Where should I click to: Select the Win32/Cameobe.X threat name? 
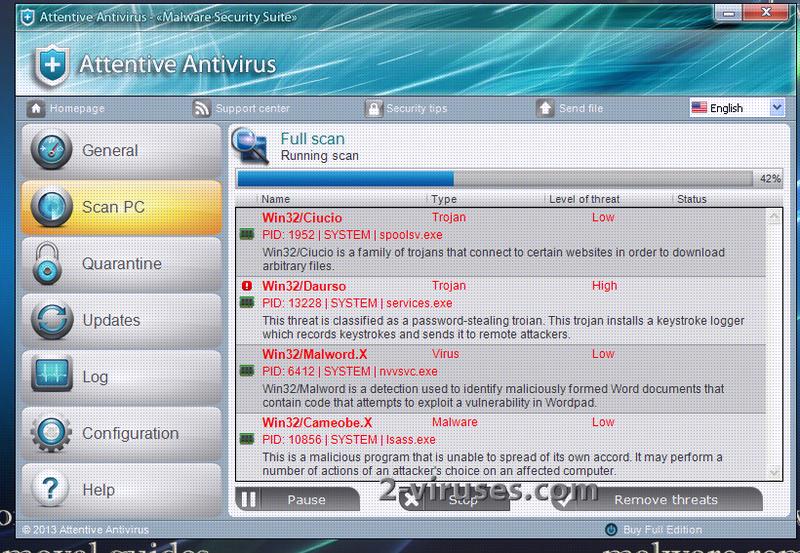tap(317, 422)
